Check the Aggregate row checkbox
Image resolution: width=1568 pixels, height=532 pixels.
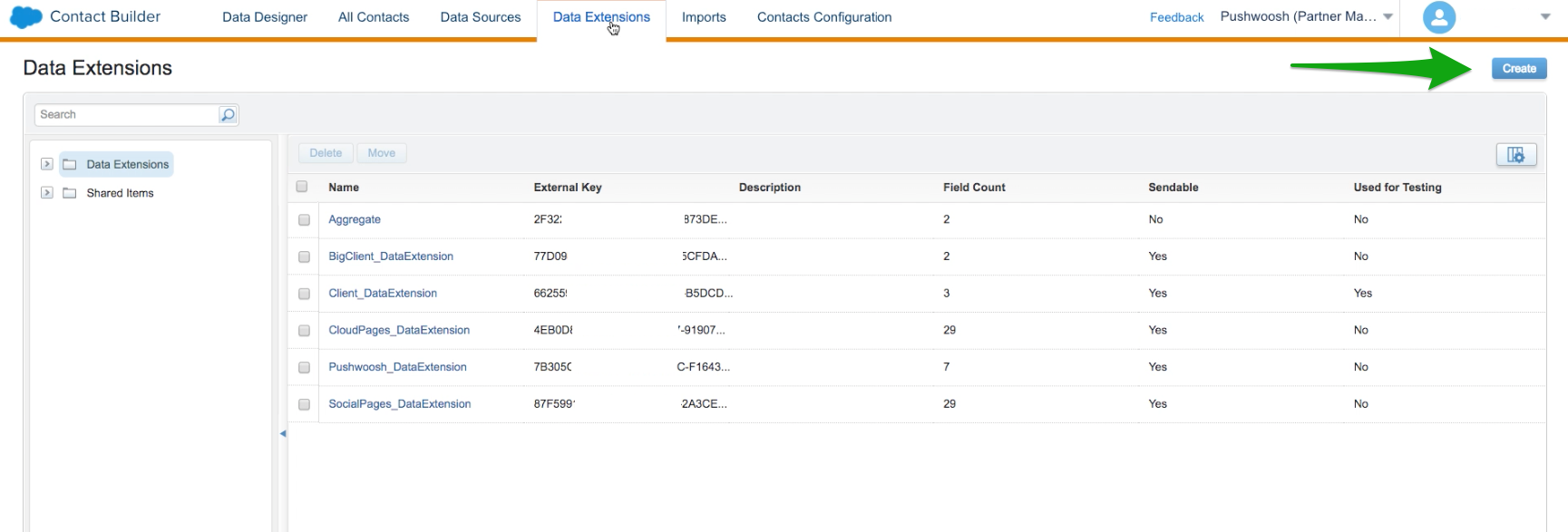304,220
